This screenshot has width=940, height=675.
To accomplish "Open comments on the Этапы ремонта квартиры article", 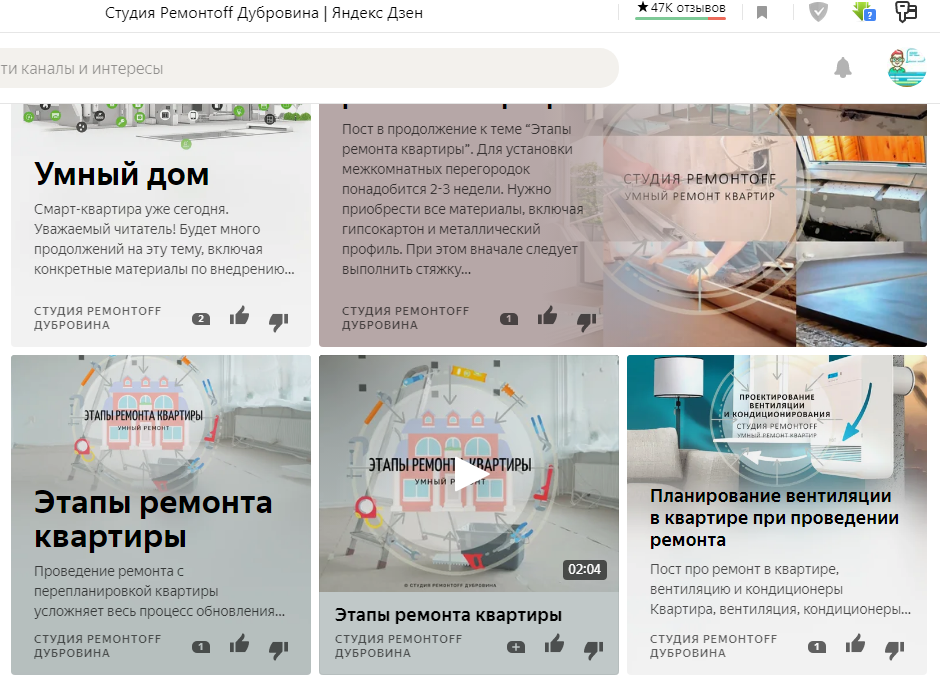I will pyautogui.click(x=201, y=647).
